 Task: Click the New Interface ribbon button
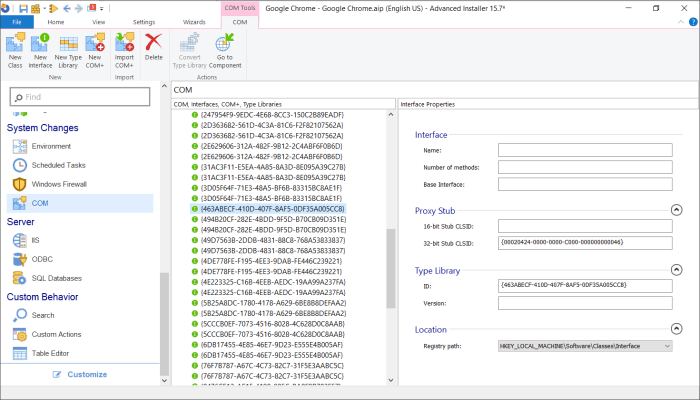40,50
